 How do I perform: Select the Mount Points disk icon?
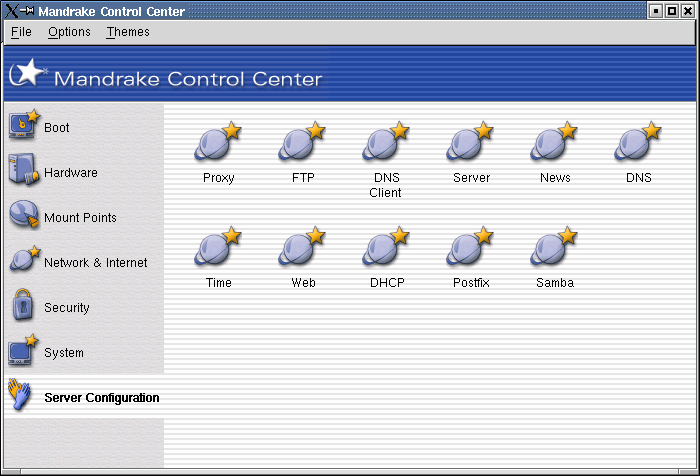click(24, 215)
